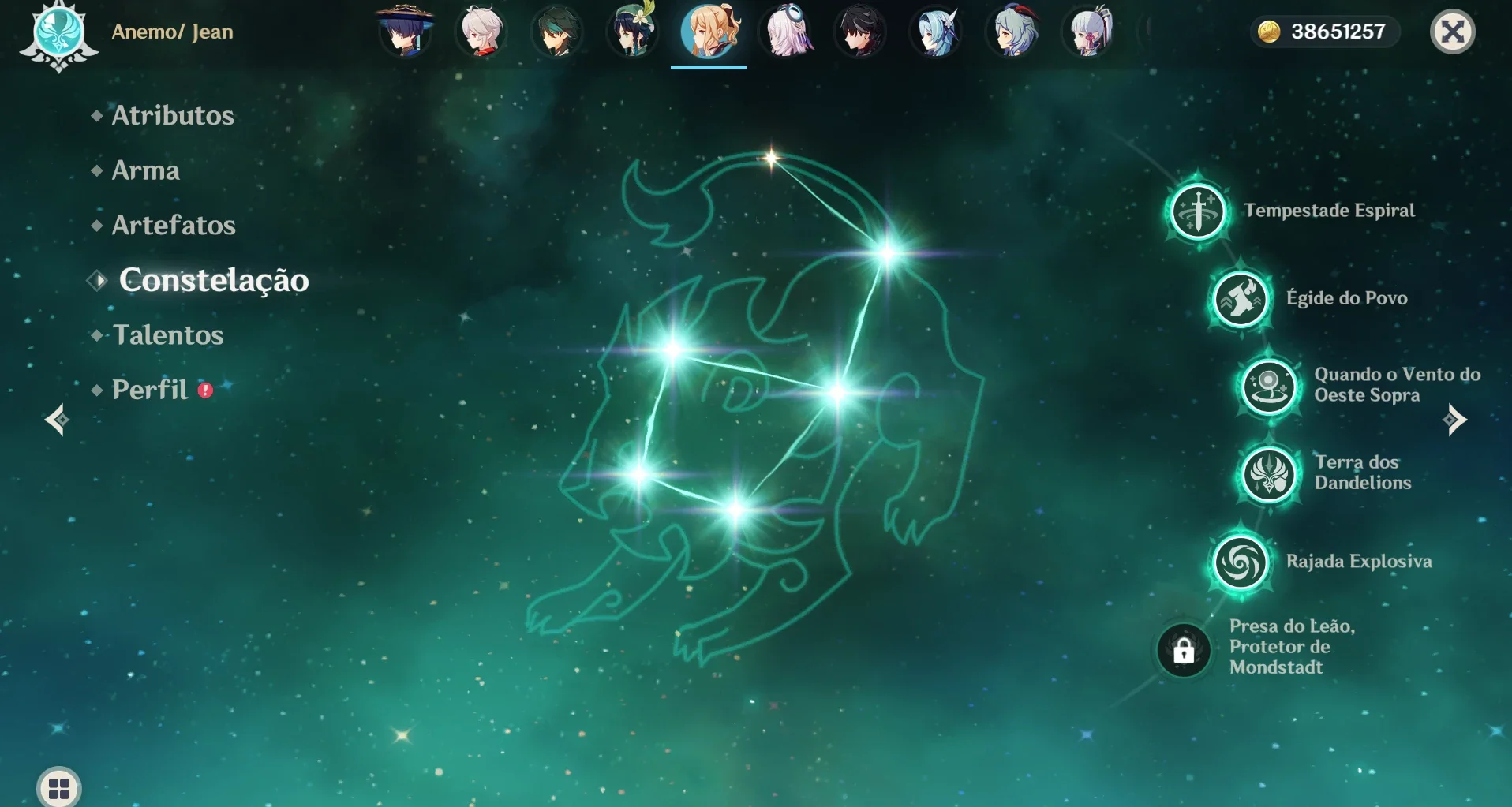Screen dimensions: 1512x807
Task: Open the Tempestade Espiral constellation icon
Action: pyautogui.click(x=1198, y=211)
